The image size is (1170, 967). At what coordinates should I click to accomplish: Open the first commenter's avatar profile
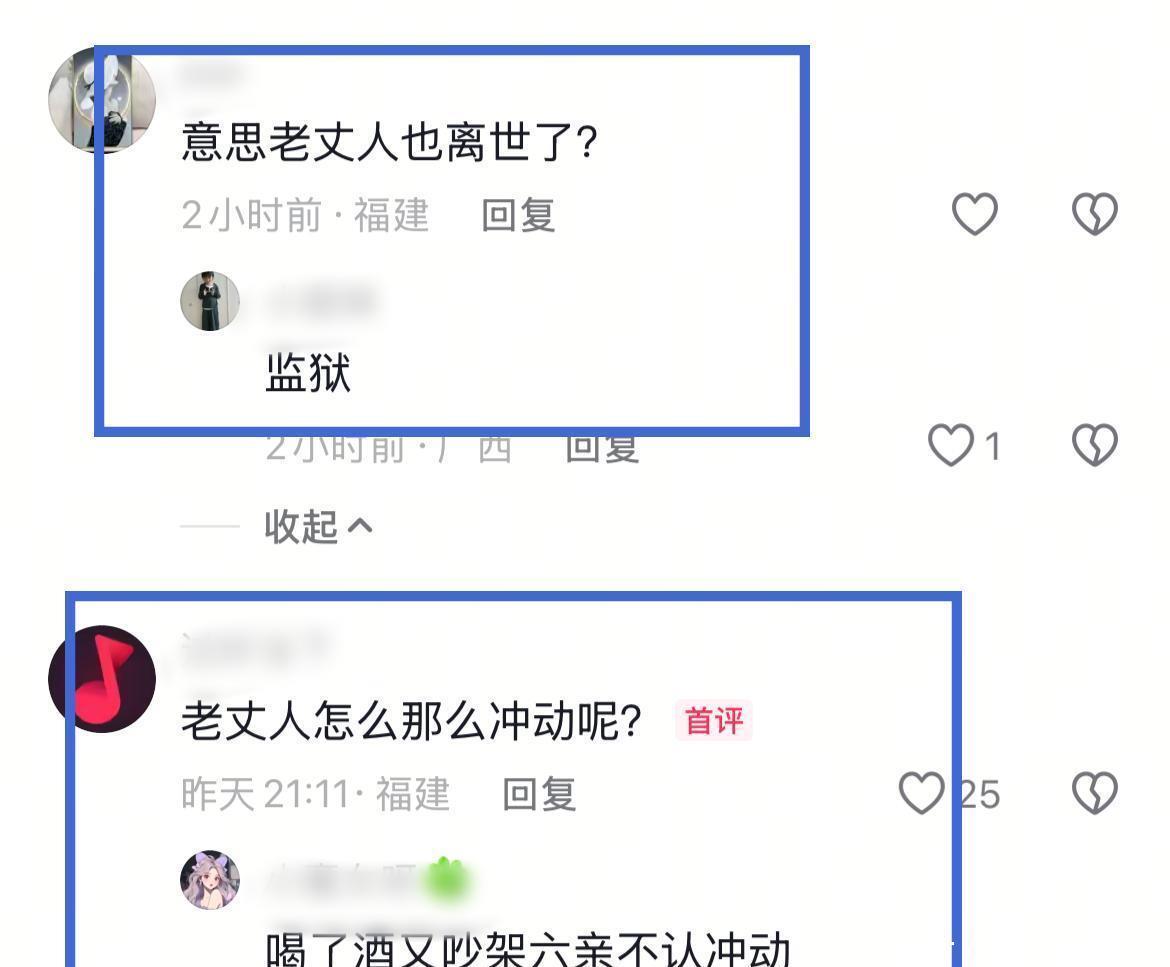coord(102,100)
